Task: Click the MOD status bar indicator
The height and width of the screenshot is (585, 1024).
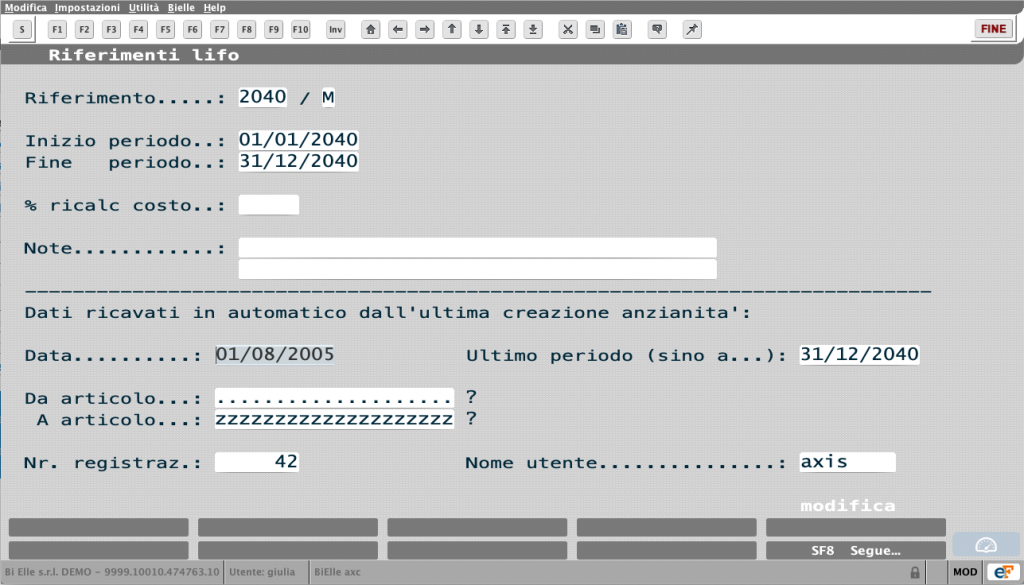Action: [965, 572]
